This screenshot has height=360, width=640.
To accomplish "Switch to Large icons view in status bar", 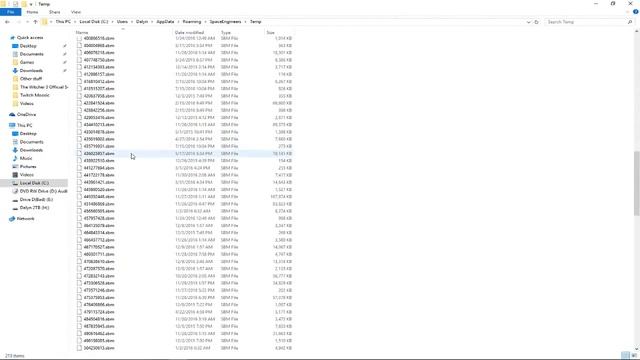I will [634, 356].
